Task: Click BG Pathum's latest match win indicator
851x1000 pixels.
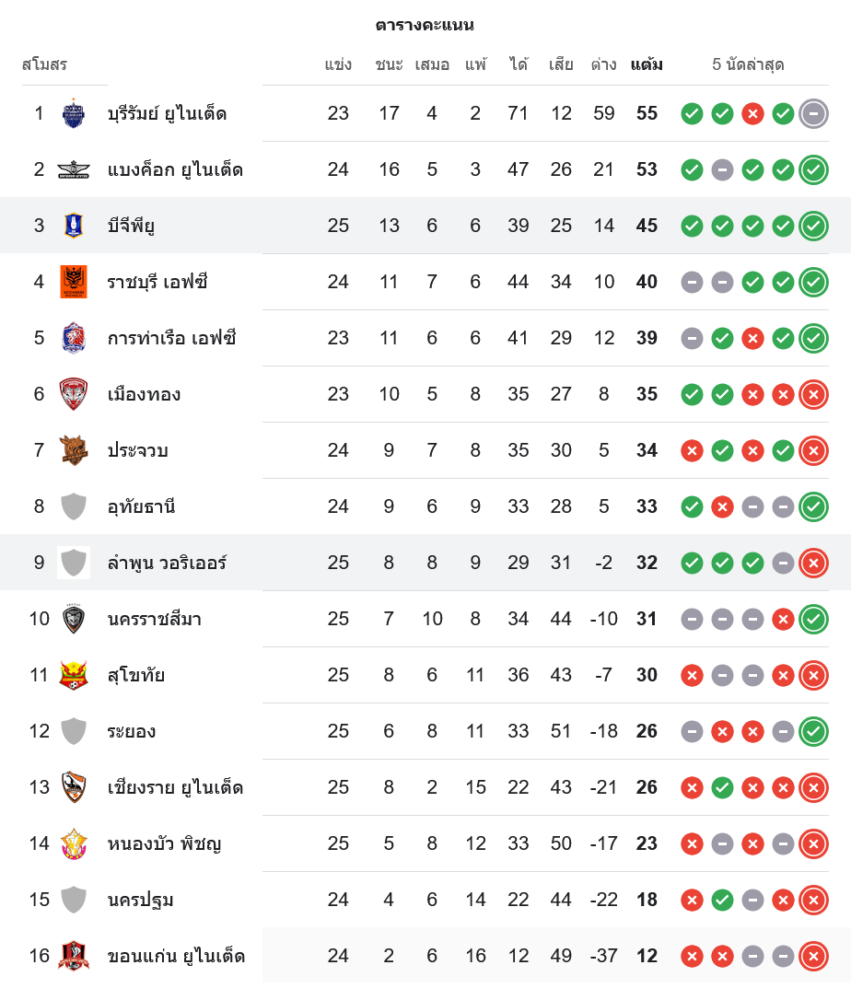Action: tap(814, 225)
